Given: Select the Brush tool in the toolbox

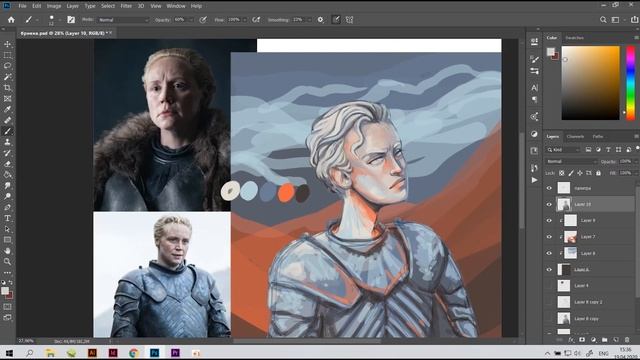Looking at the screenshot, I should click(x=7, y=131).
